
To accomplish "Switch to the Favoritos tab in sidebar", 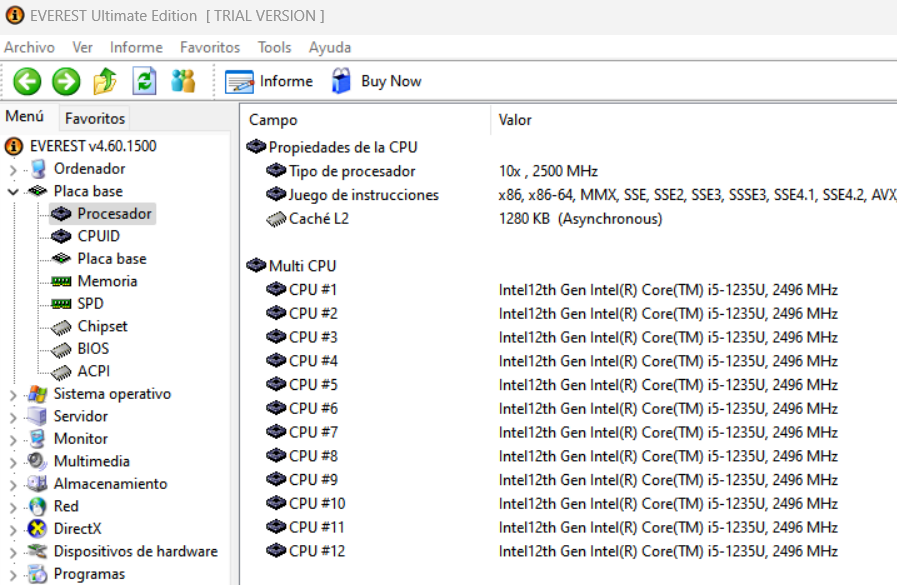I will [x=95, y=118].
